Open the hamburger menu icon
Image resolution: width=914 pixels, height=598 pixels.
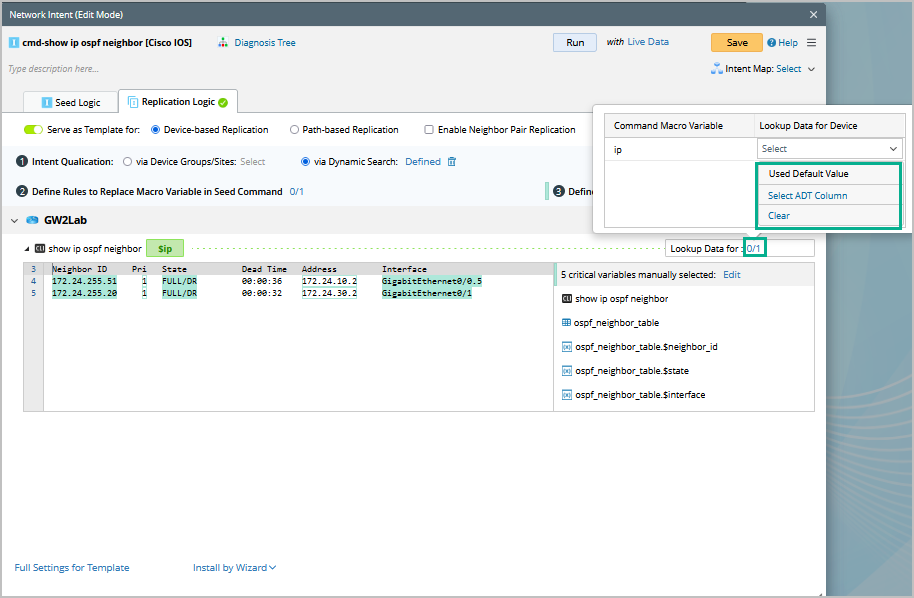pos(811,43)
